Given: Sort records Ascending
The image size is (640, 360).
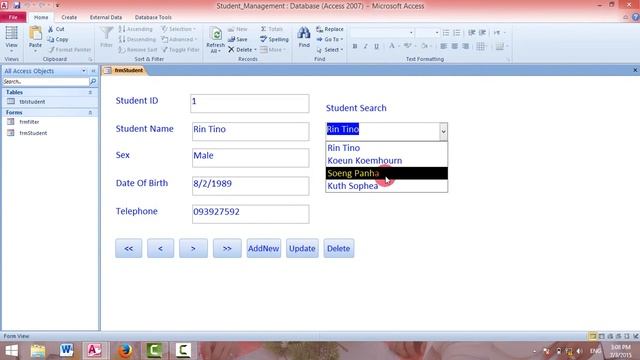Looking at the screenshot, I should [x=136, y=29].
